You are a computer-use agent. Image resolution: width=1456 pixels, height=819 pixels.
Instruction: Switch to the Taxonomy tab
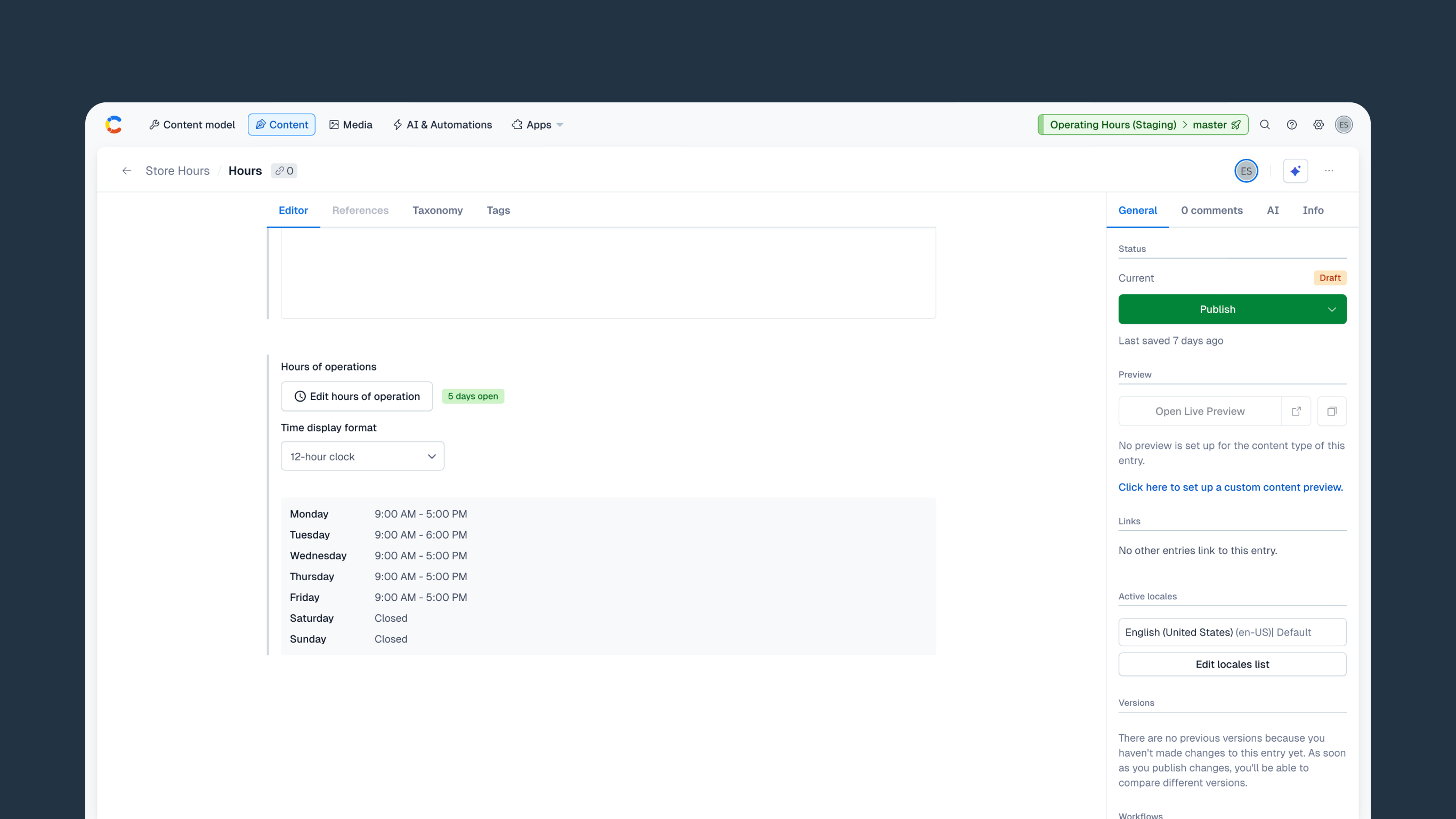(438, 211)
